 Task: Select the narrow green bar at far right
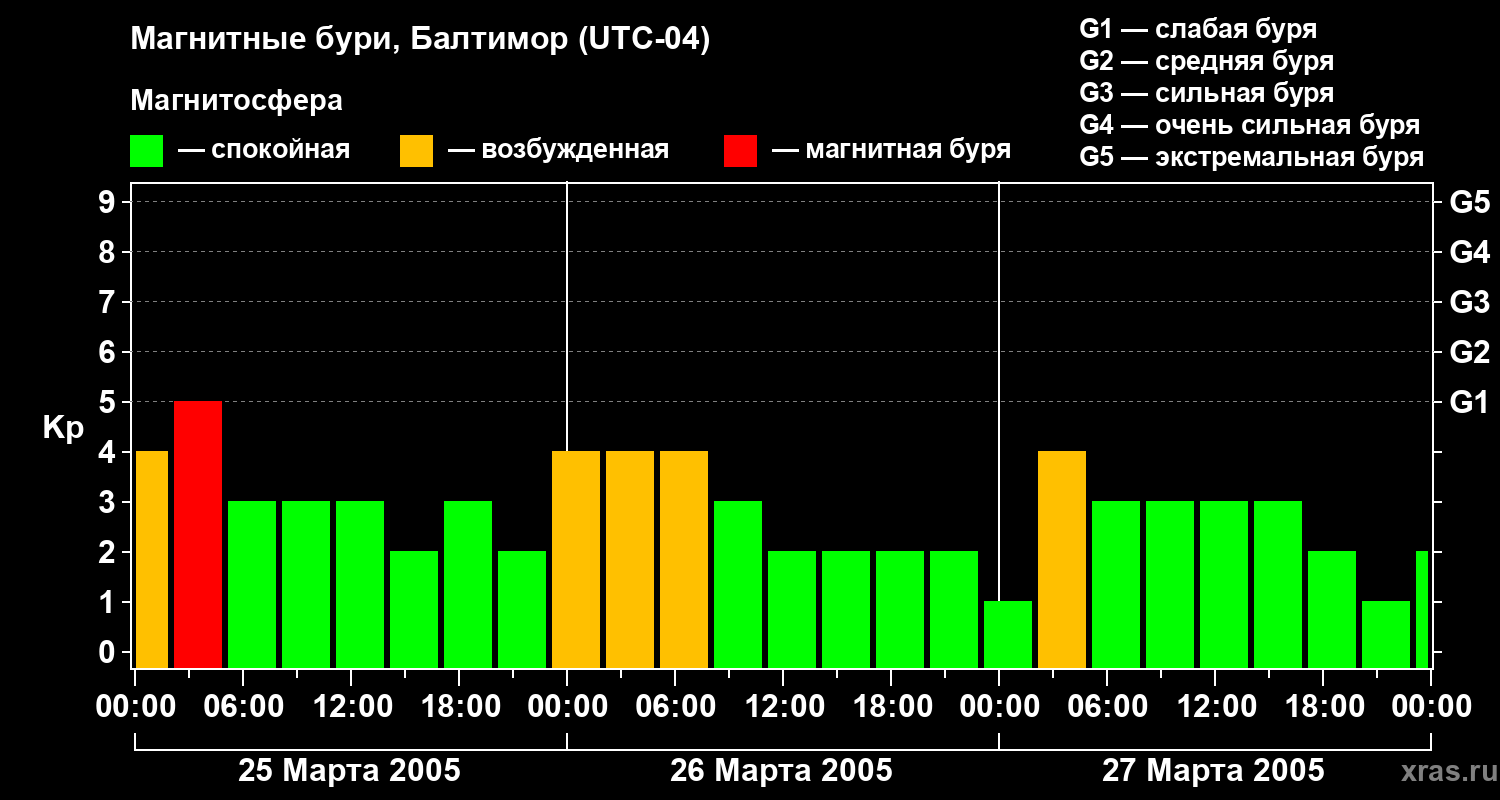pyautogui.click(x=1422, y=609)
